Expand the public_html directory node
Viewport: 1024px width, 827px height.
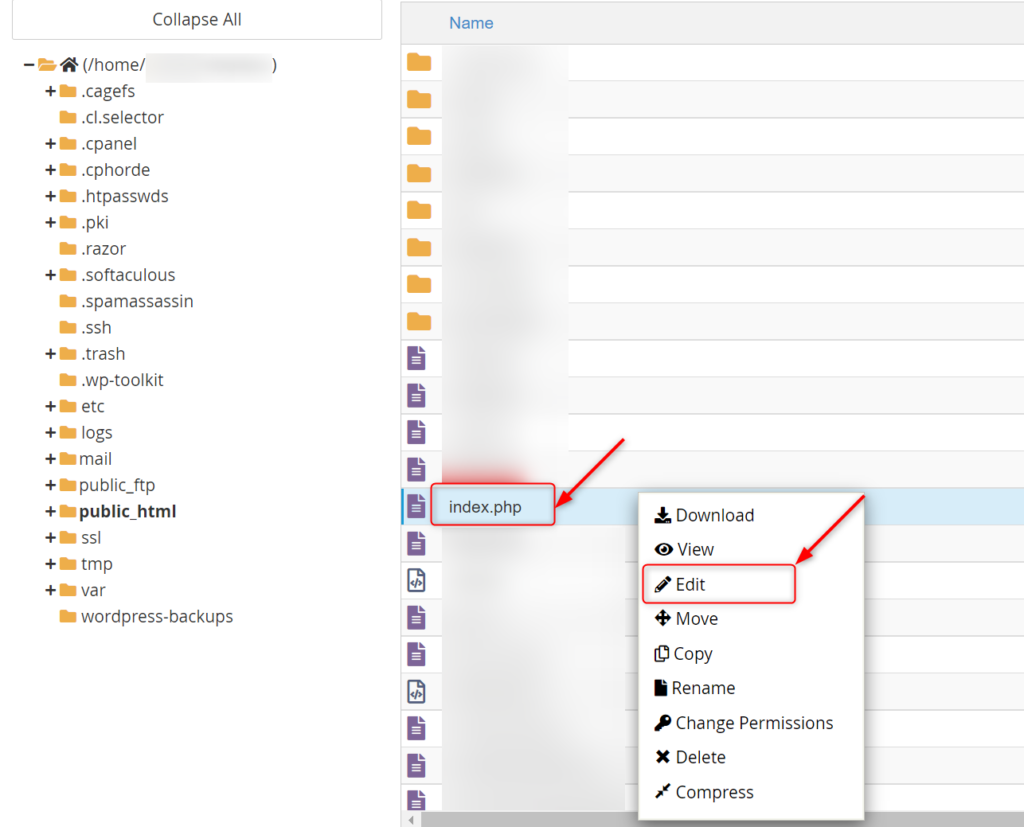(x=49, y=511)
